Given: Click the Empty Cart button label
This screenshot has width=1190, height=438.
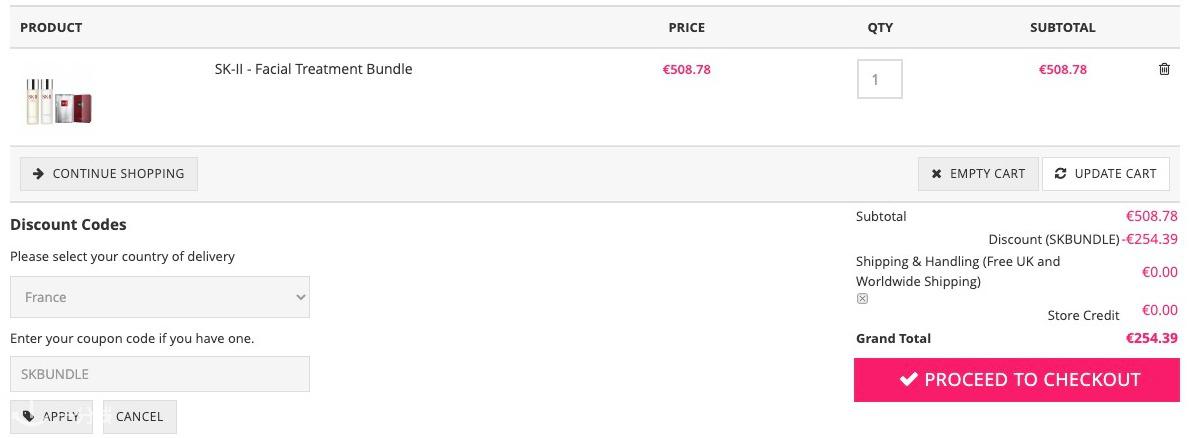Looking at the screenshot, I should pos(987,173).
